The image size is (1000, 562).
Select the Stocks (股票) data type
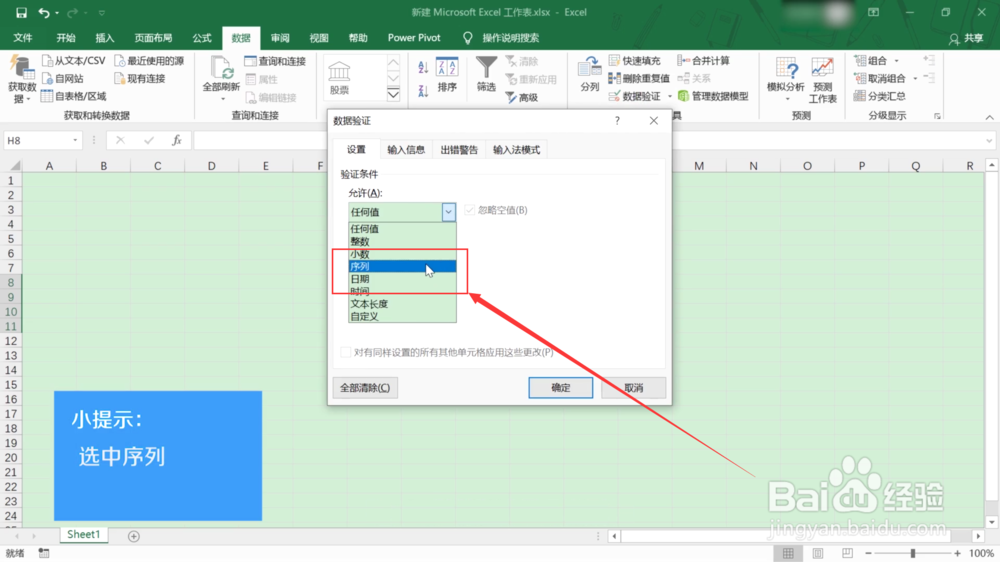click(x=339, y=78)
